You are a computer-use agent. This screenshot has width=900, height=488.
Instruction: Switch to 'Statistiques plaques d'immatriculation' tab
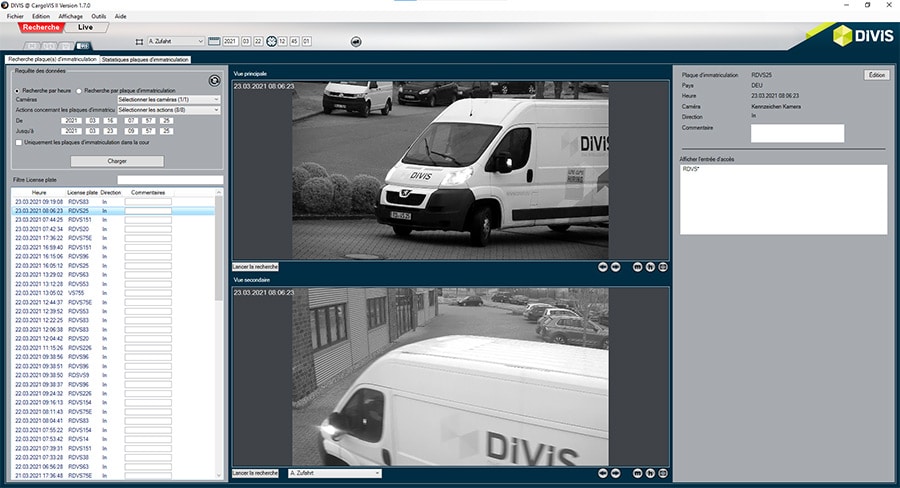(x=145, y=59)
